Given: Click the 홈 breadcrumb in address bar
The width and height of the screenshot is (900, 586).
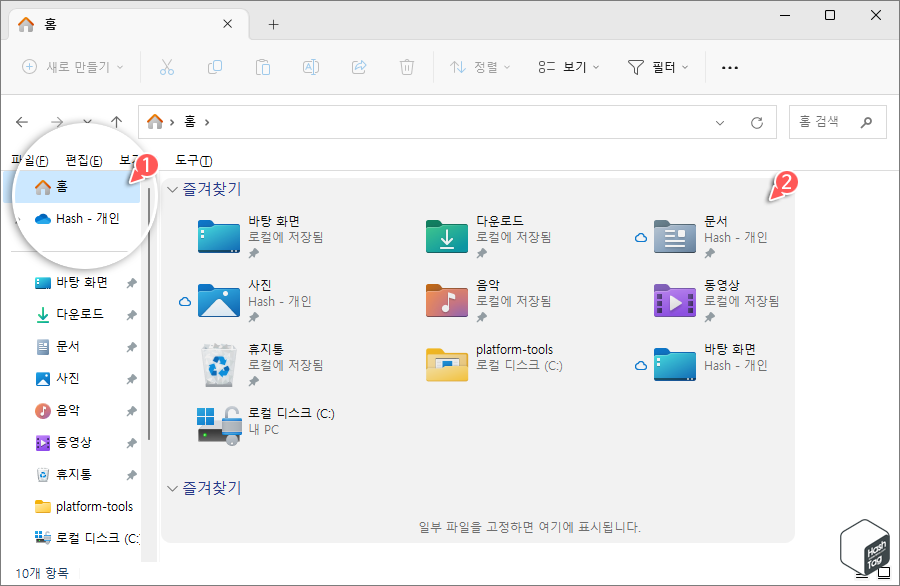Looking at the screenshot, I should click(x=189, y=122).
